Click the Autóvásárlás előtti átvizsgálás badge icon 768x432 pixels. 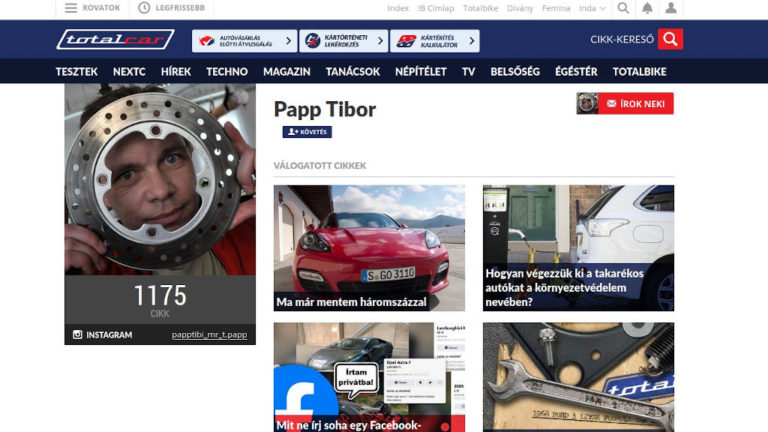[207, 41]
